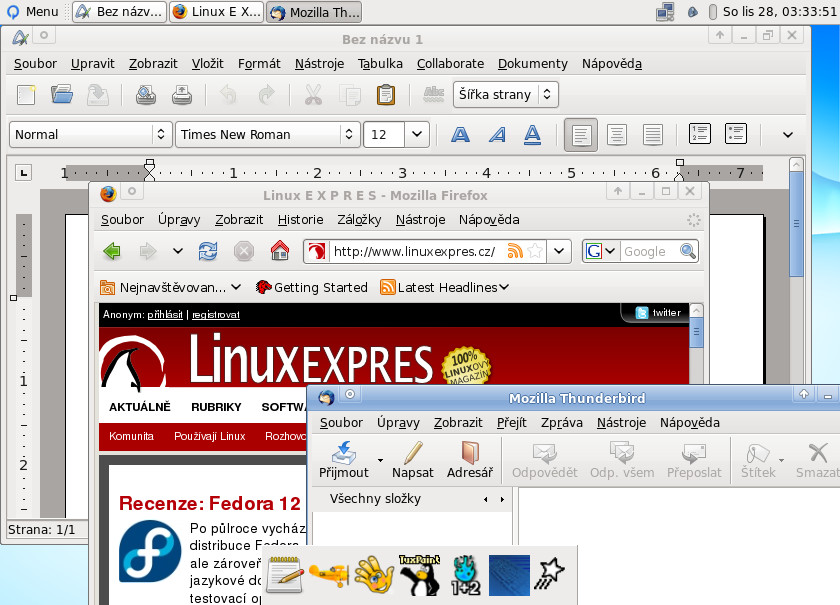Click the paste clipboard icon in Writer
This screenshot has height=605, width=840.
[x=385, y=95]
